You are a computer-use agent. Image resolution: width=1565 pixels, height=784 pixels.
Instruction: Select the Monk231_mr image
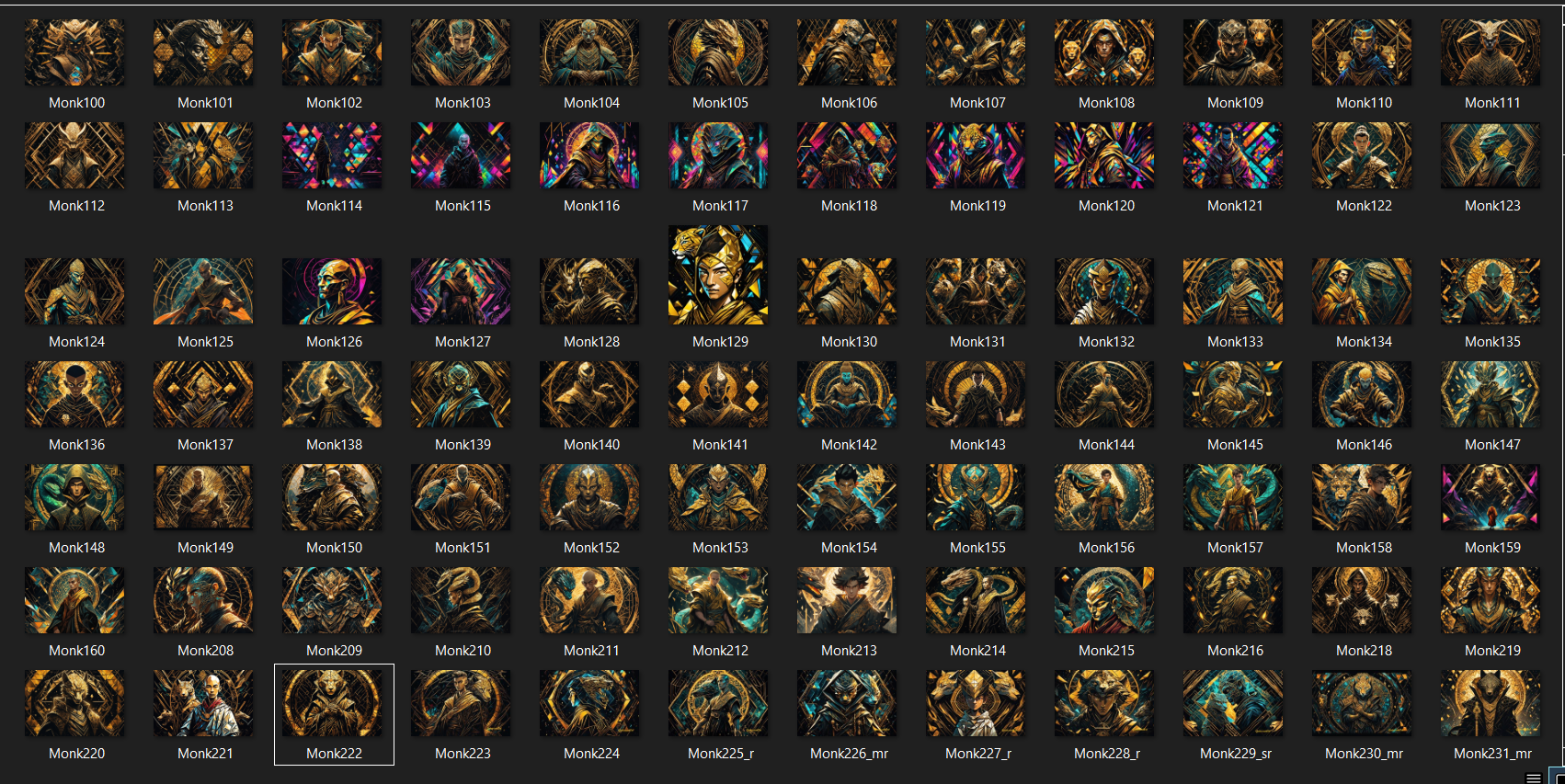click(1491, 703)
